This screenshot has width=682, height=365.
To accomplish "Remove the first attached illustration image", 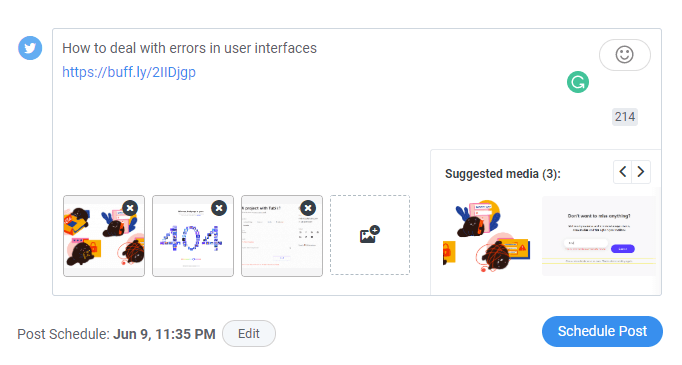I will pos(130,208).
